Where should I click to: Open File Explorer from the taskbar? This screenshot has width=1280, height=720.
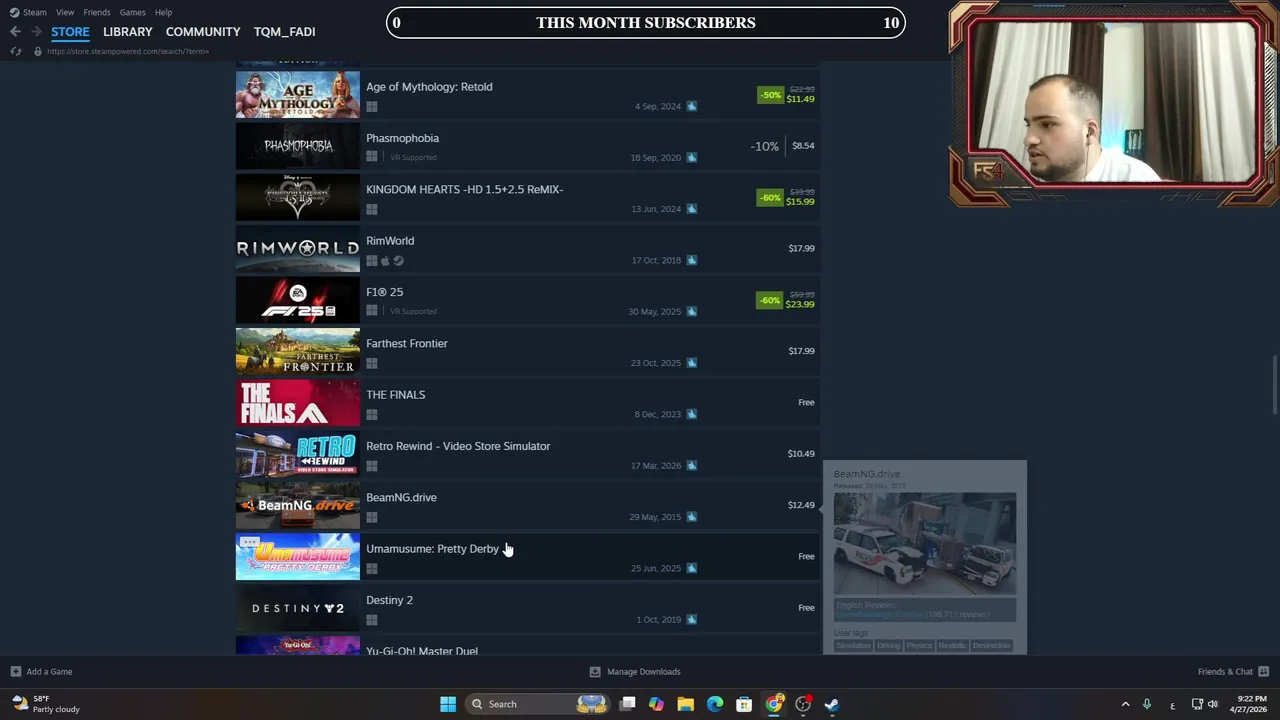point(685,704)
